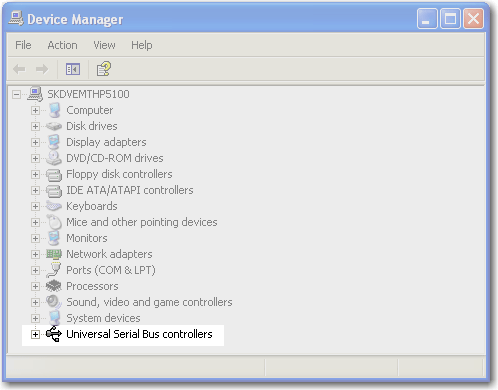
Task: Open the View menu
Action: (104, 45)
